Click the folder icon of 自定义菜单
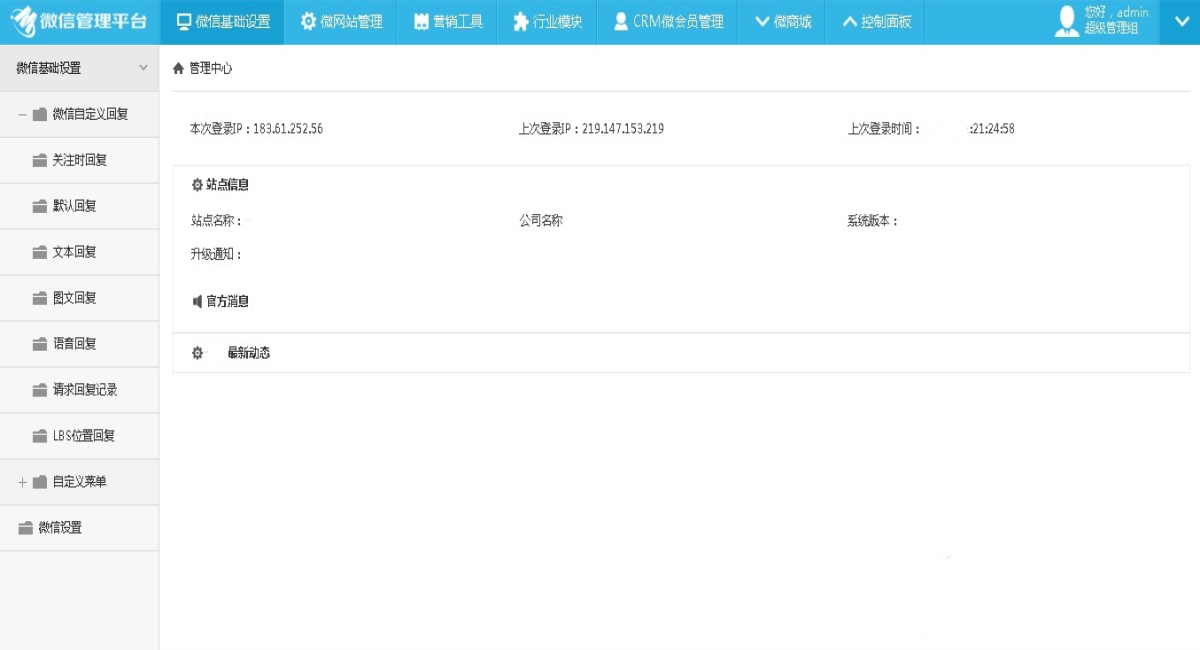 40,482
